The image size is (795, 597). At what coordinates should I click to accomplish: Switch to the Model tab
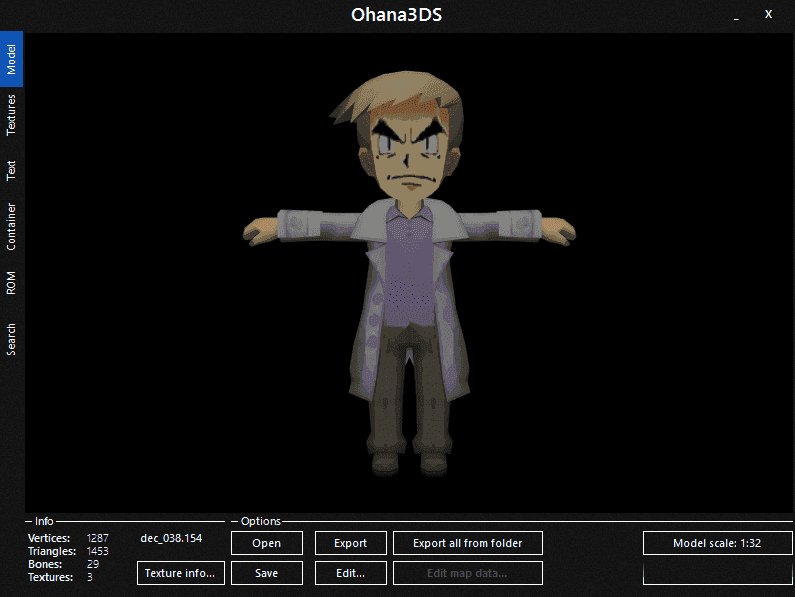11,59
